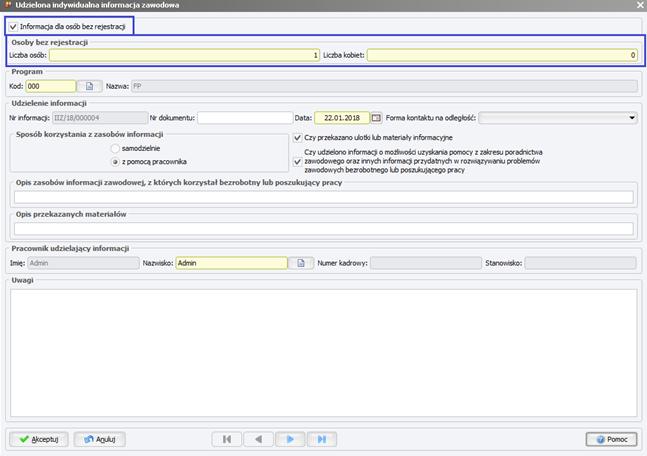Click the 'Liczba osób' input field

coord(184,55)
